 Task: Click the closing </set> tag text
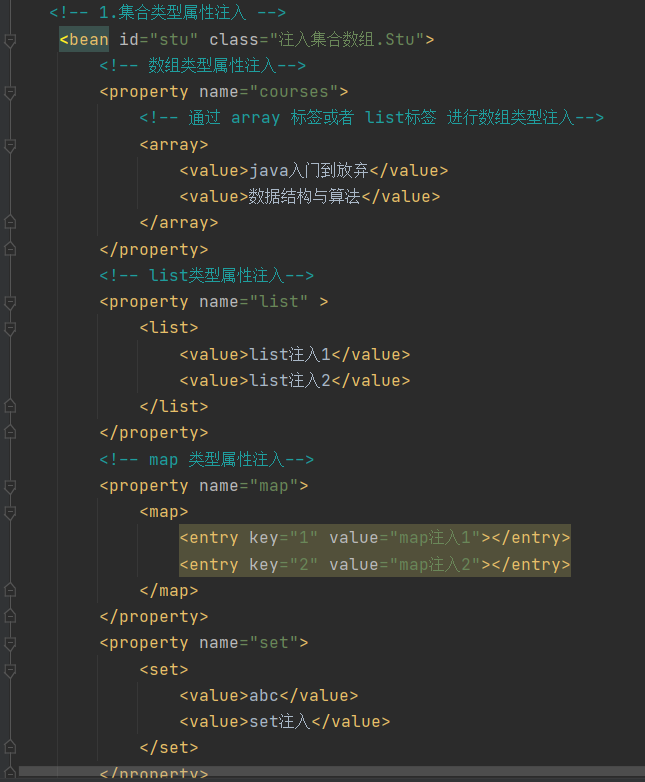pos(169,748)
